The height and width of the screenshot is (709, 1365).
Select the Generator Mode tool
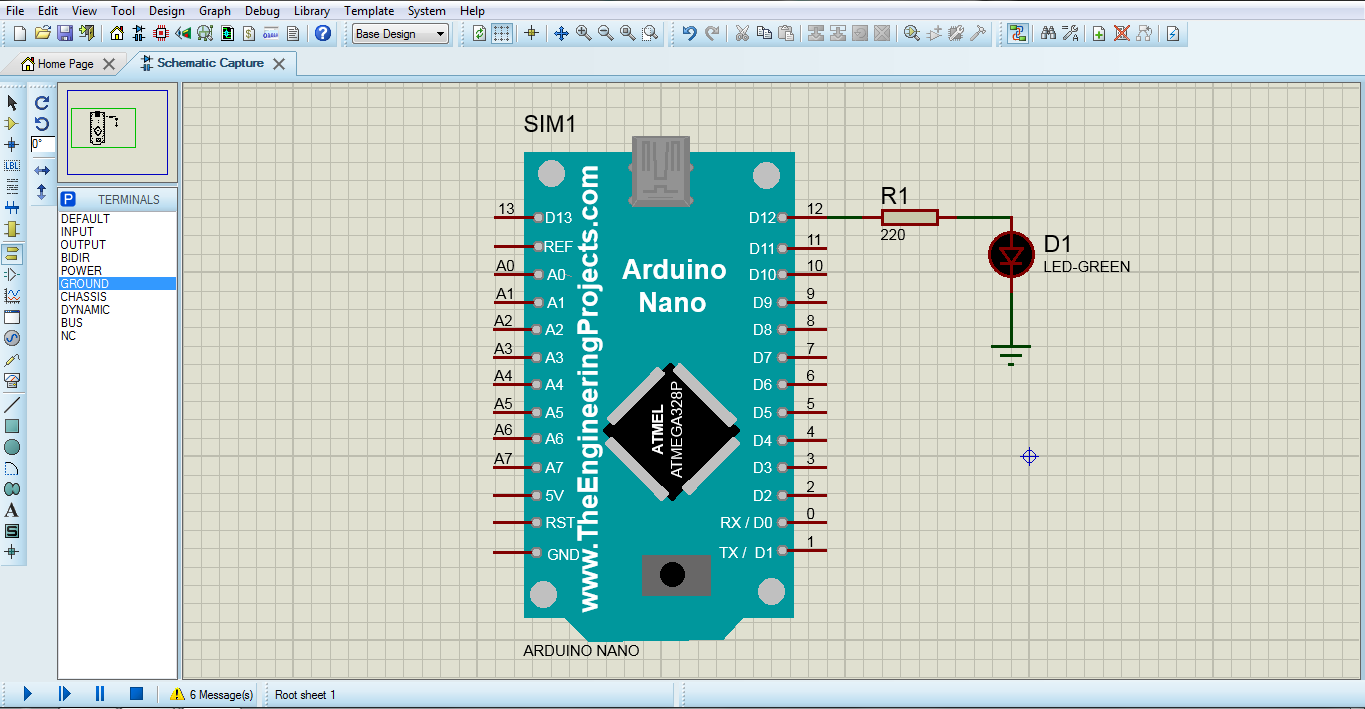tap(13, 337)
